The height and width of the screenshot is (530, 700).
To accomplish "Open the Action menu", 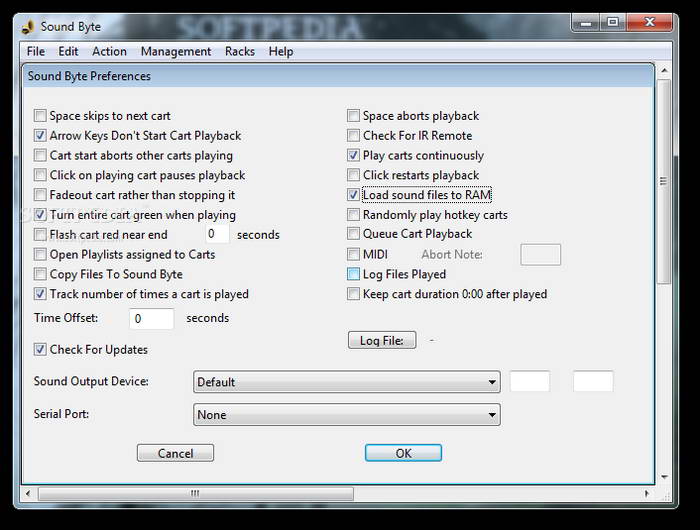I will tap(109, 51).
